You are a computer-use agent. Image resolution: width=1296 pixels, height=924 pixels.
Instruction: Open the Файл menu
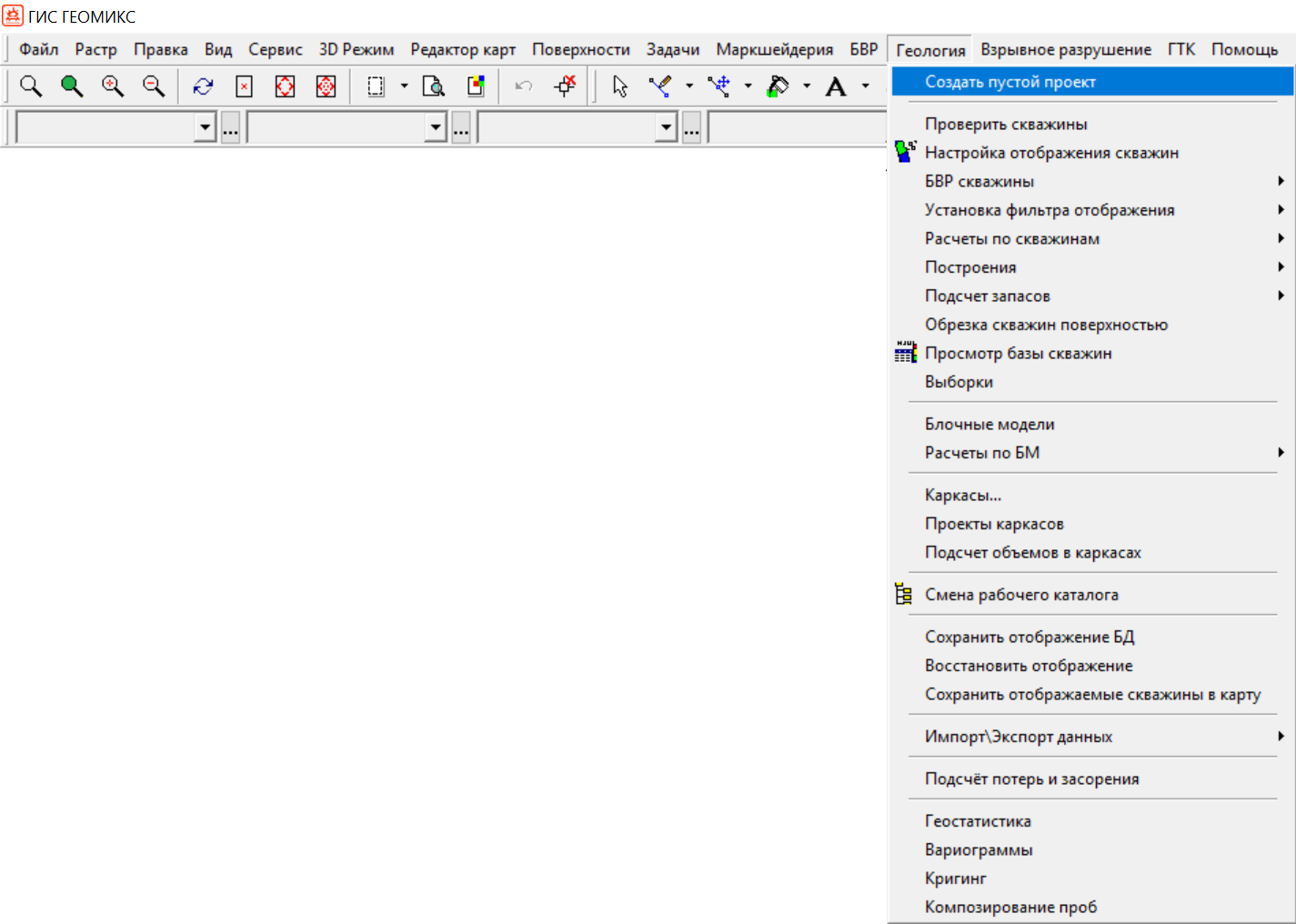(39, 49)
